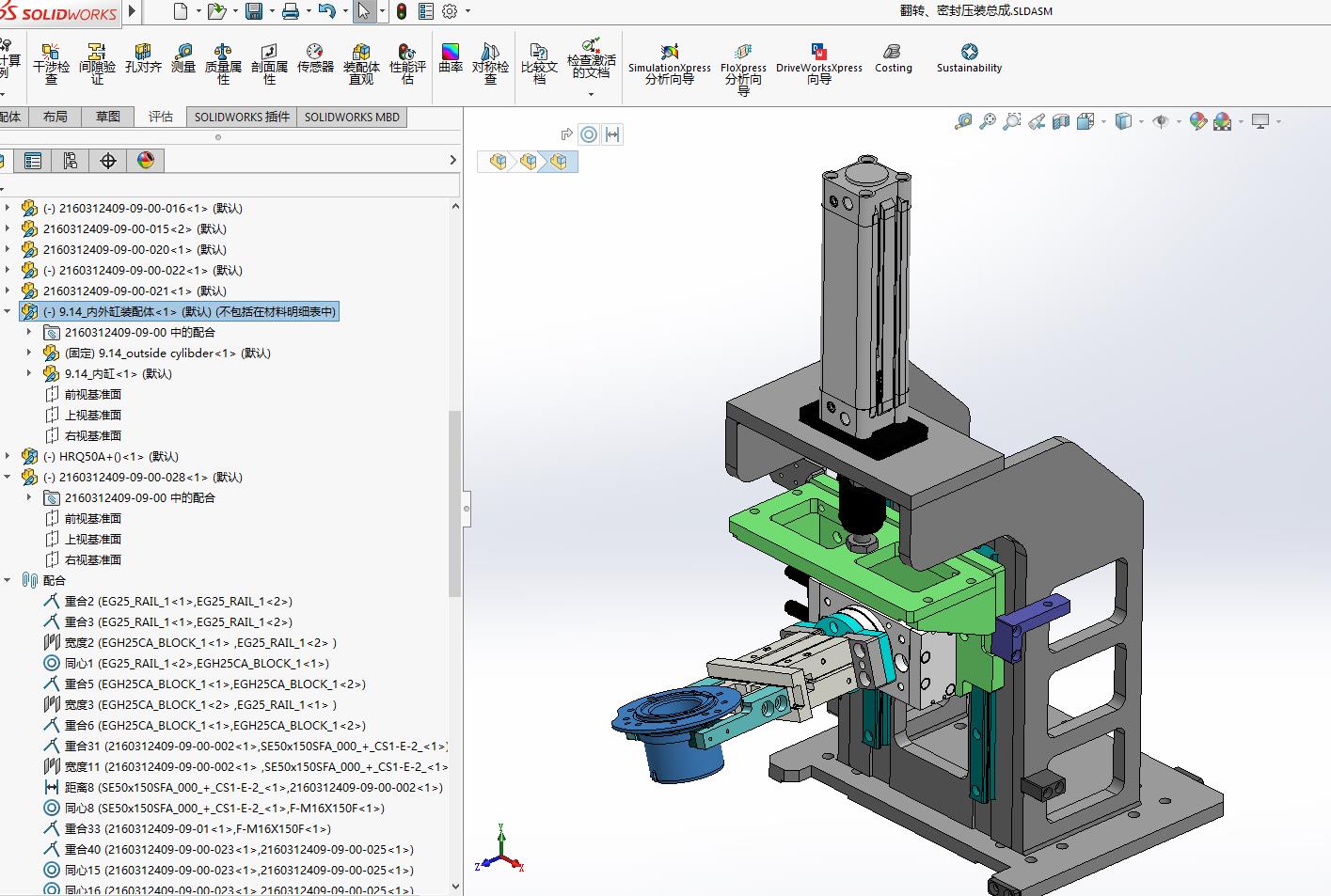Image resolution: width=1331 pixels, height=896 pixels.
Task: Toggle the section view in the view toolbar
Action: pyautogui.click(x=1061, y=121)
